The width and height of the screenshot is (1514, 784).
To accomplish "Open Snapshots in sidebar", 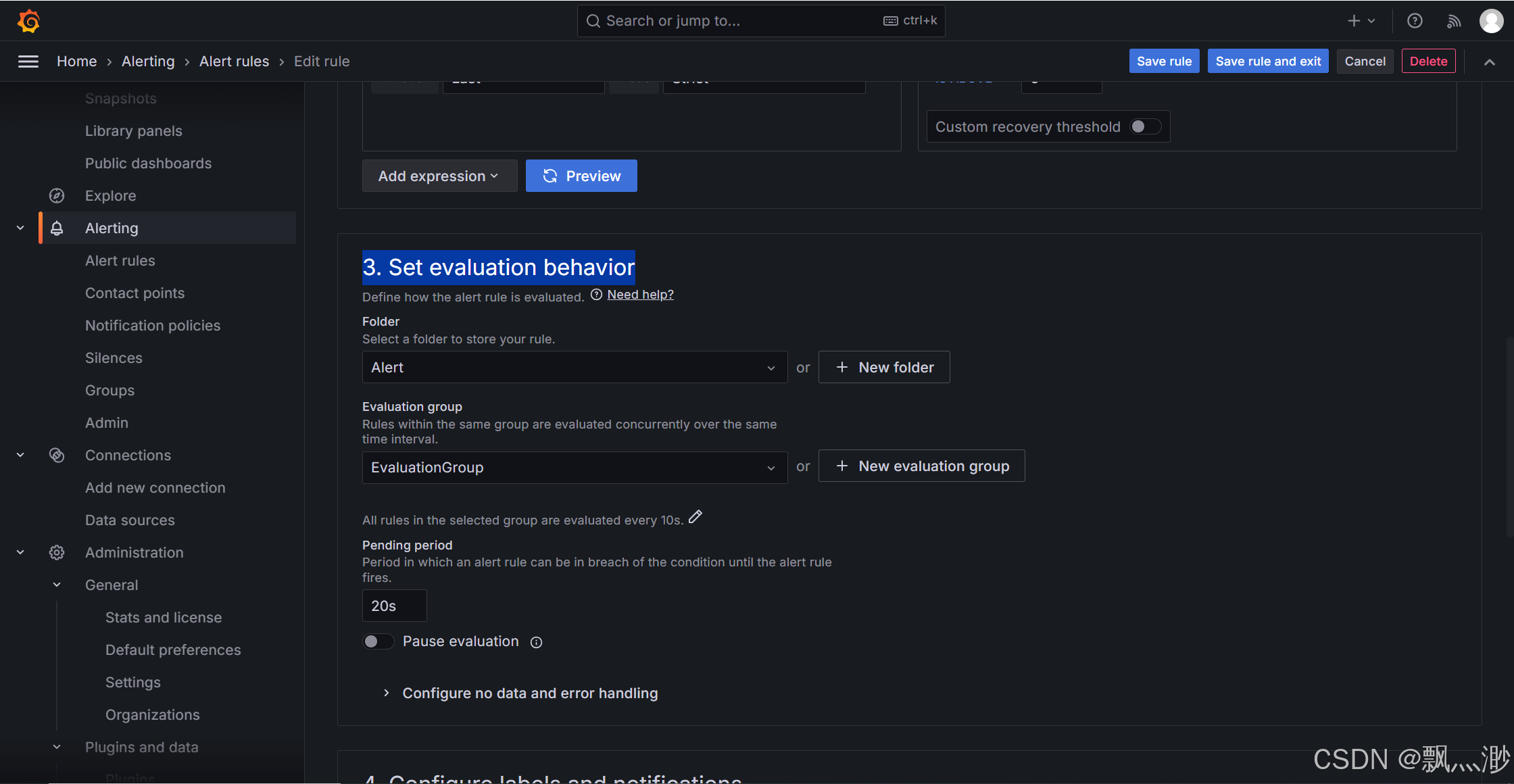I will click(x=121, y=99).
